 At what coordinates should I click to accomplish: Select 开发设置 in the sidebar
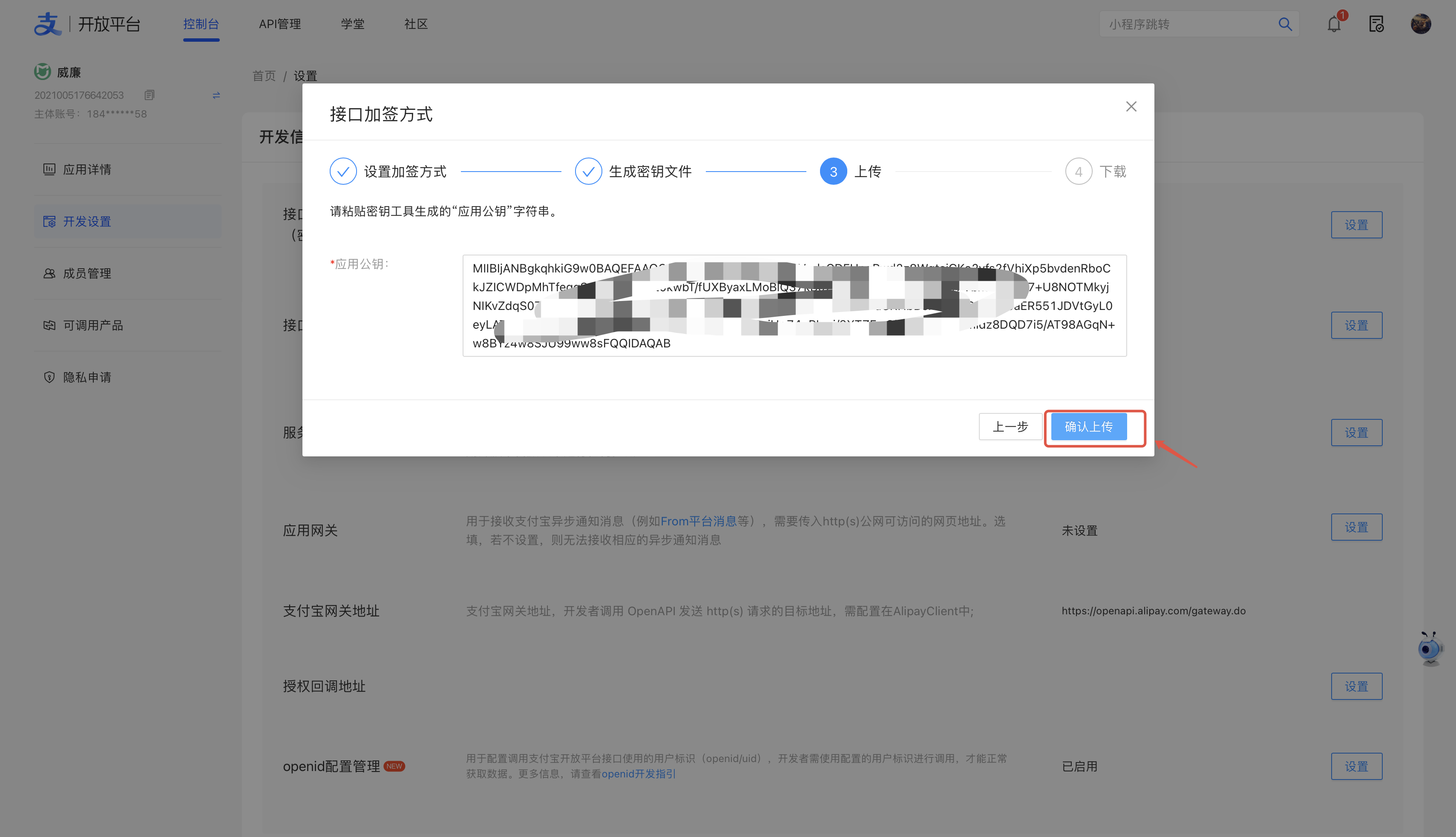tap(128, 221)
